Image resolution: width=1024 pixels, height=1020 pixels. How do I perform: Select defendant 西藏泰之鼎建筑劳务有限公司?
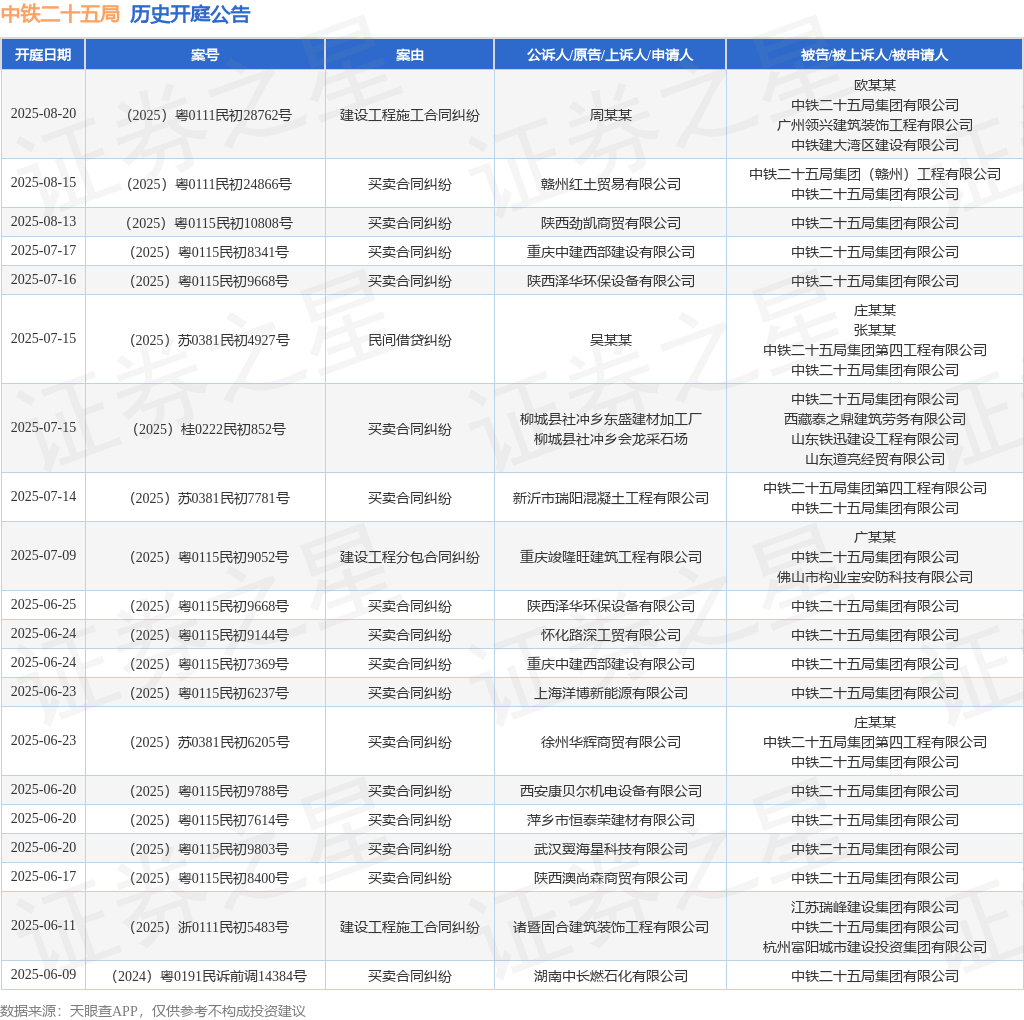click(x=874, y=419)
